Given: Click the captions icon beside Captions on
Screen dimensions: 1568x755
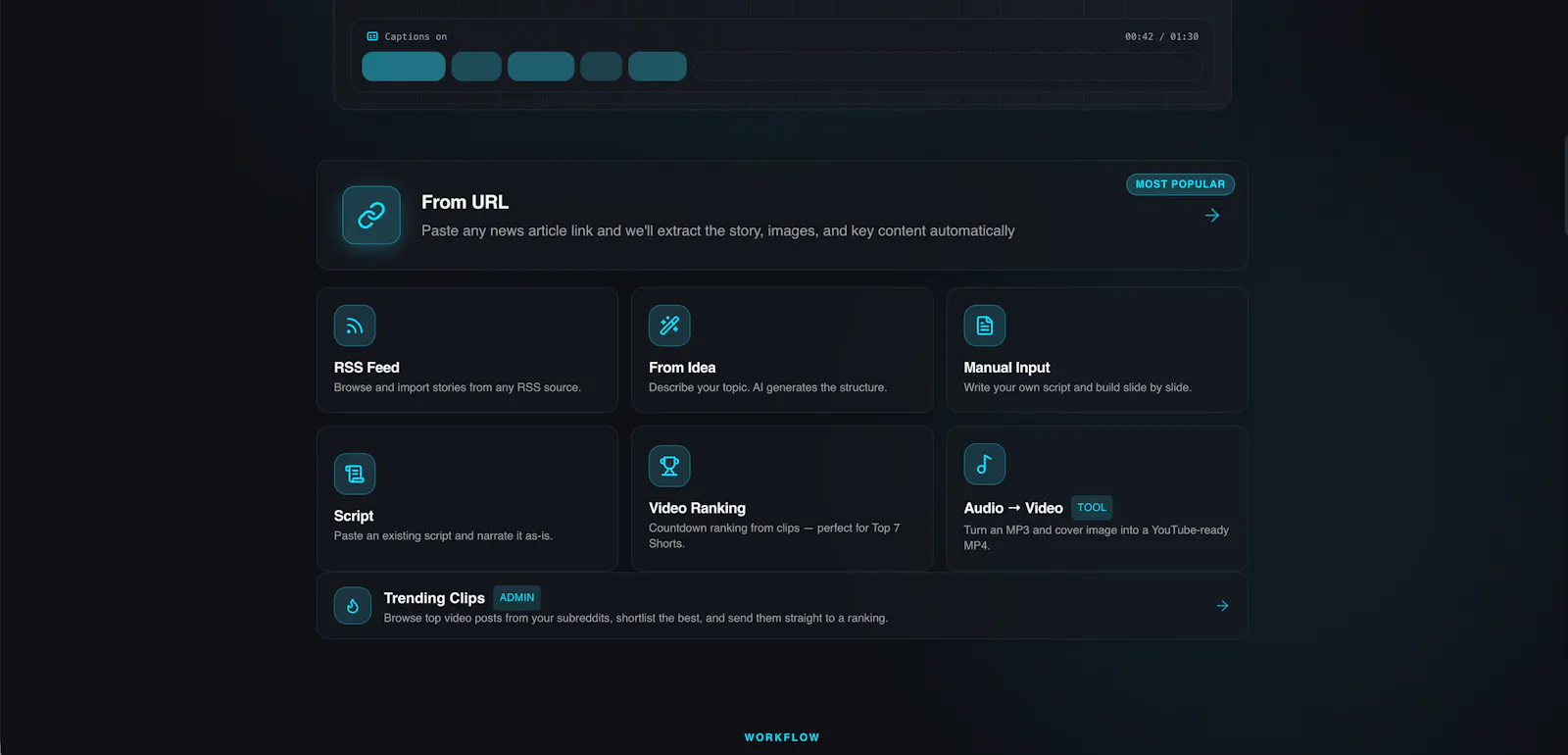Looking at the screenshot, I should point(372,36).
